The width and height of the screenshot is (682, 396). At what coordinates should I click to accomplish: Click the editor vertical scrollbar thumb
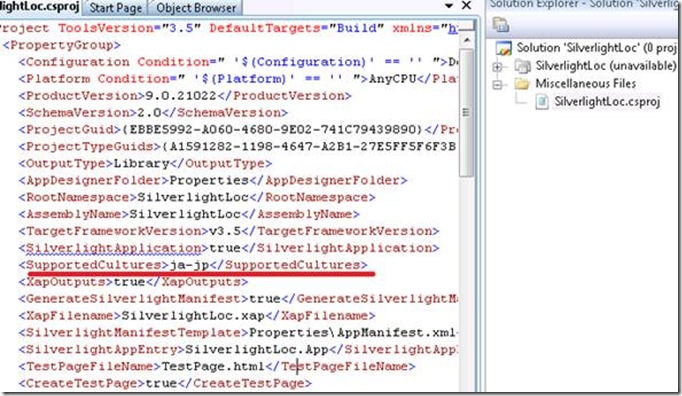tap(467, 113)
